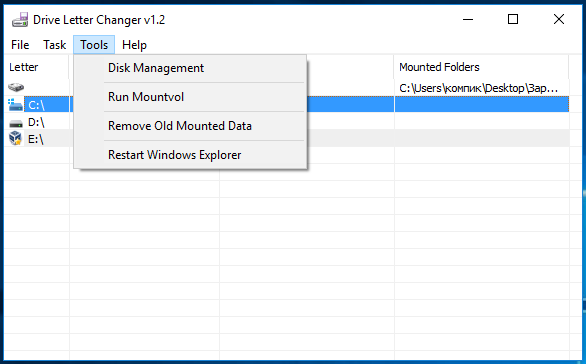Minimize the Drive Letter Changer window
Viewport: 586px width, 364px height.
[x=468, y=19]
